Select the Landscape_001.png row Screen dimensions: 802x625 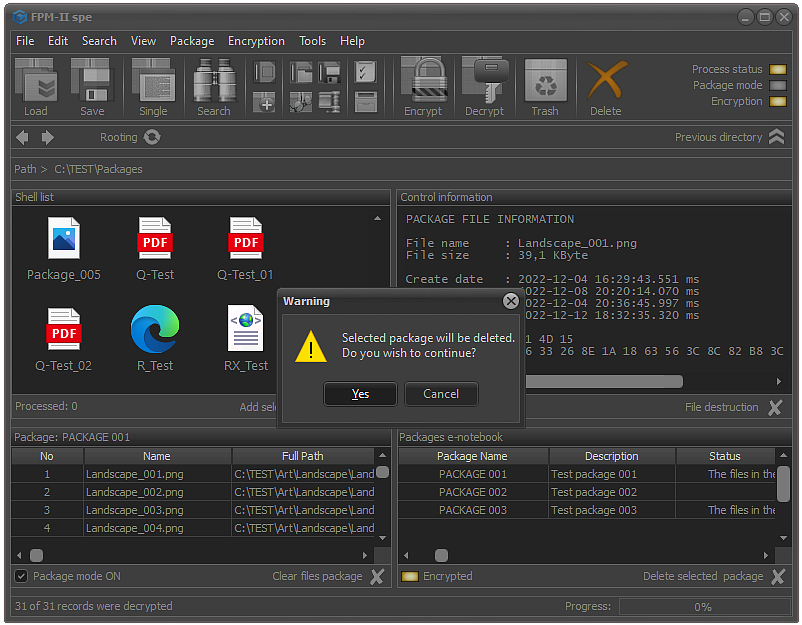pyautogui.click(x=193, y=474)
